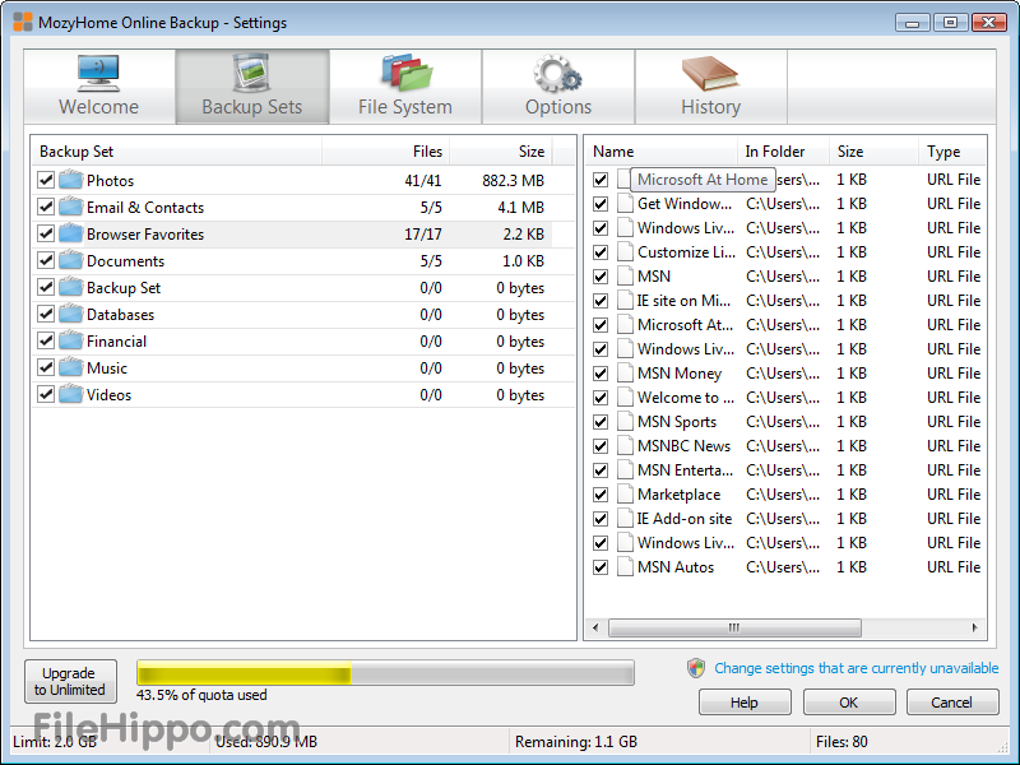The height and width of the screenshot is (765, 1020).
Task: Click folder icon of the 0/0 'Backup Set' row
Action: click(x=71, y=287)
